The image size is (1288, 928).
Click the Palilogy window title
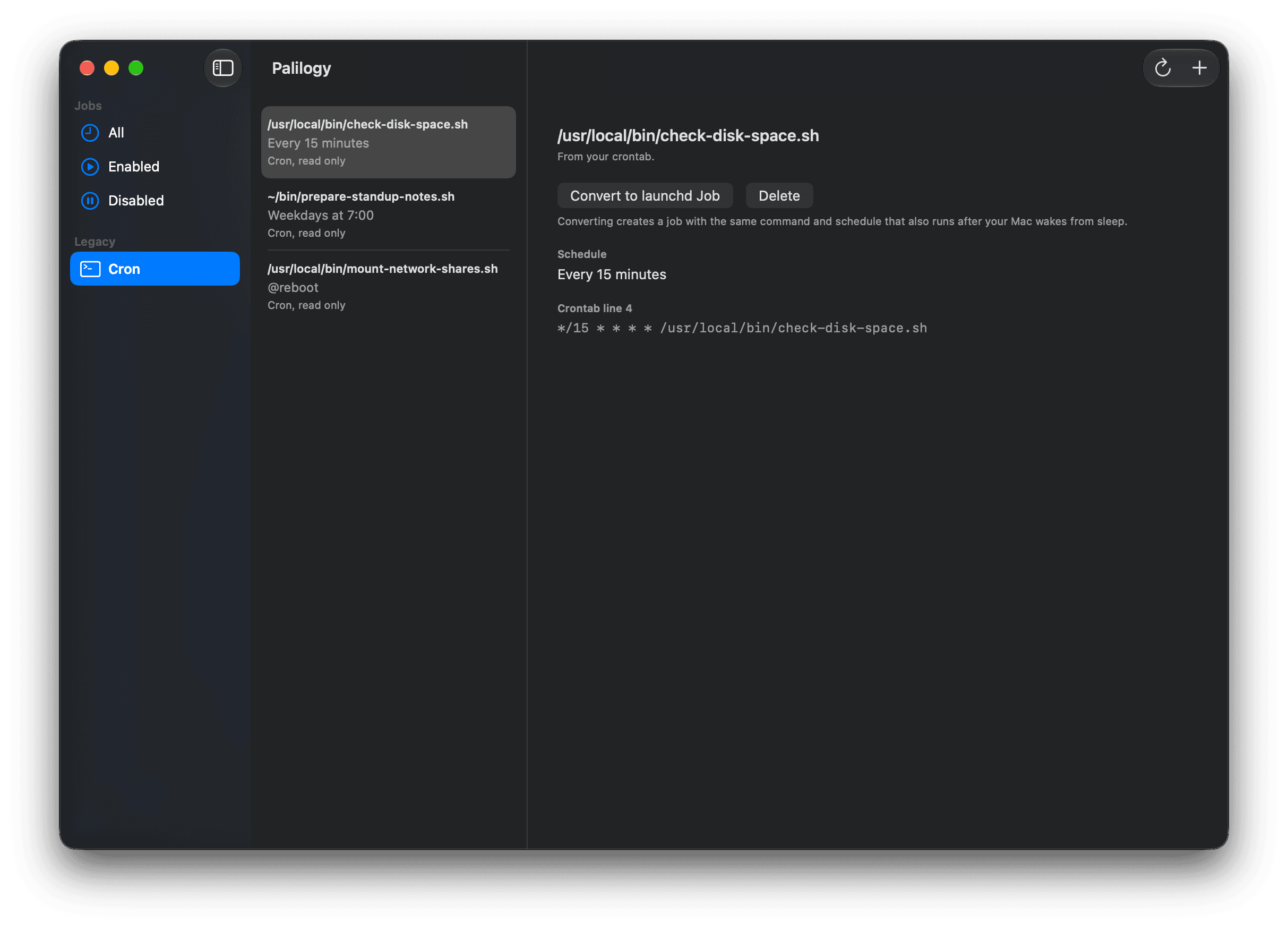click(301, 68)
